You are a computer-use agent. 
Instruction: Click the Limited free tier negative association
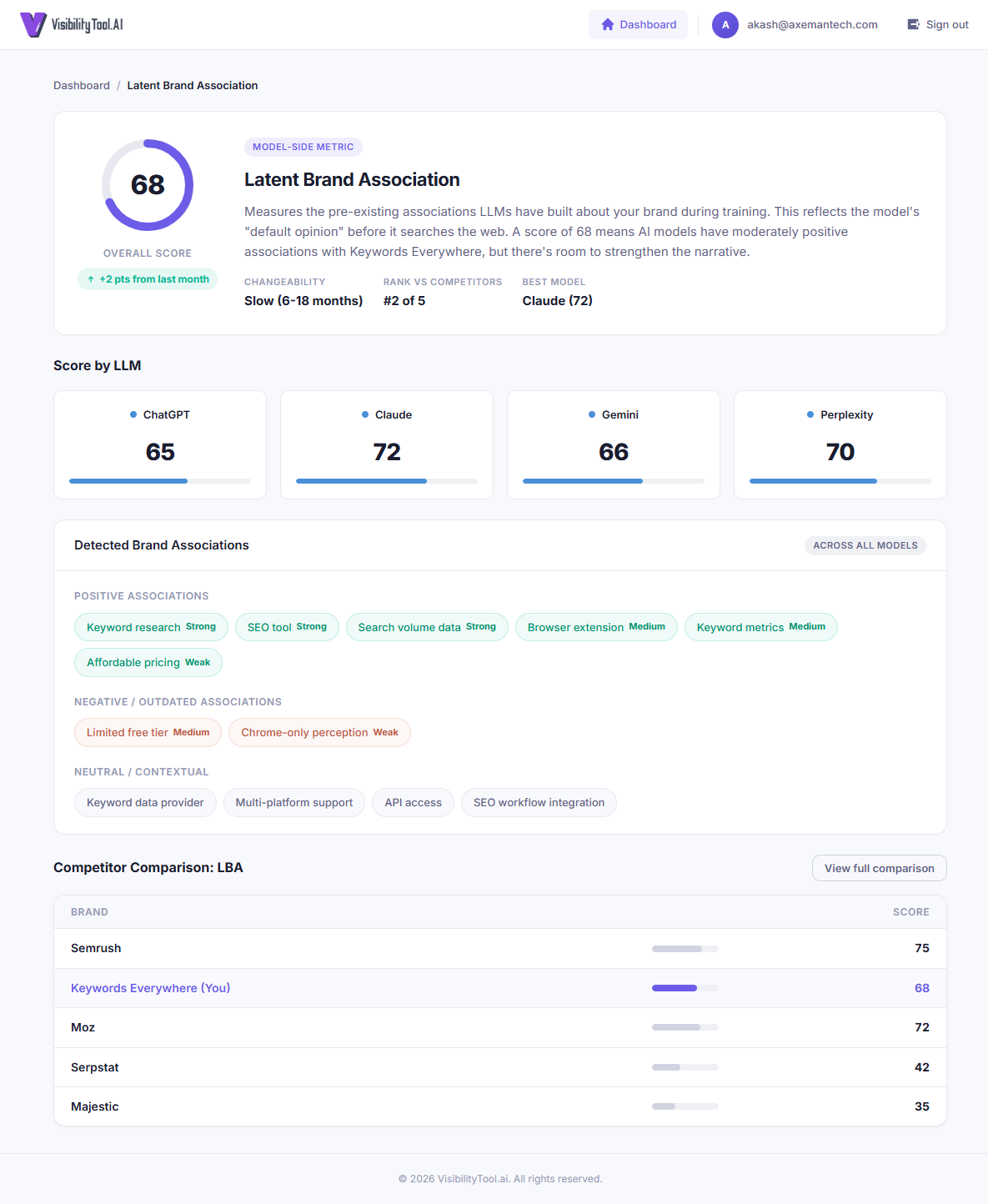(148, 732)
